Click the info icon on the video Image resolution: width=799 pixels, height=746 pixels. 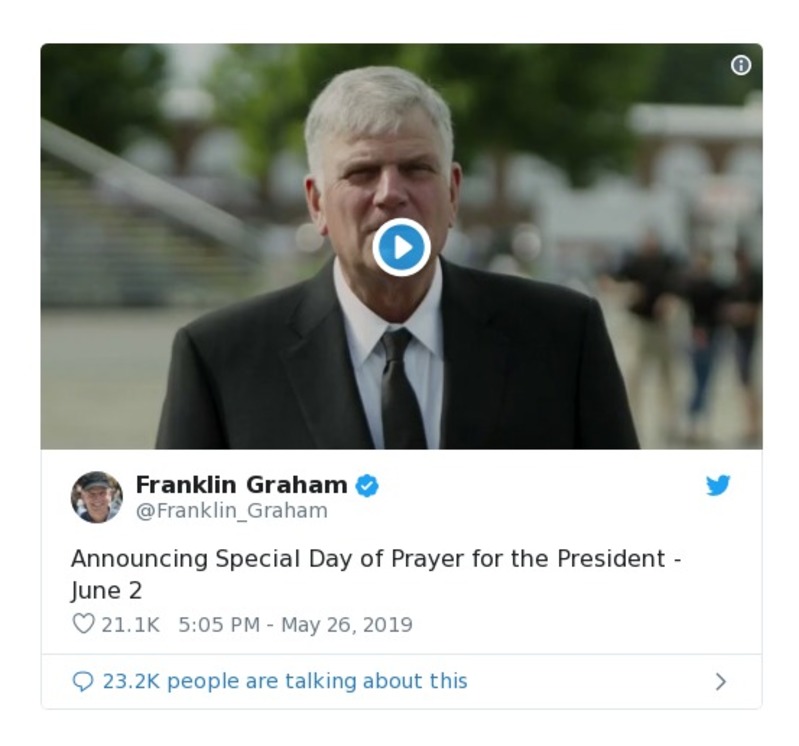click(x=741, y=65)
